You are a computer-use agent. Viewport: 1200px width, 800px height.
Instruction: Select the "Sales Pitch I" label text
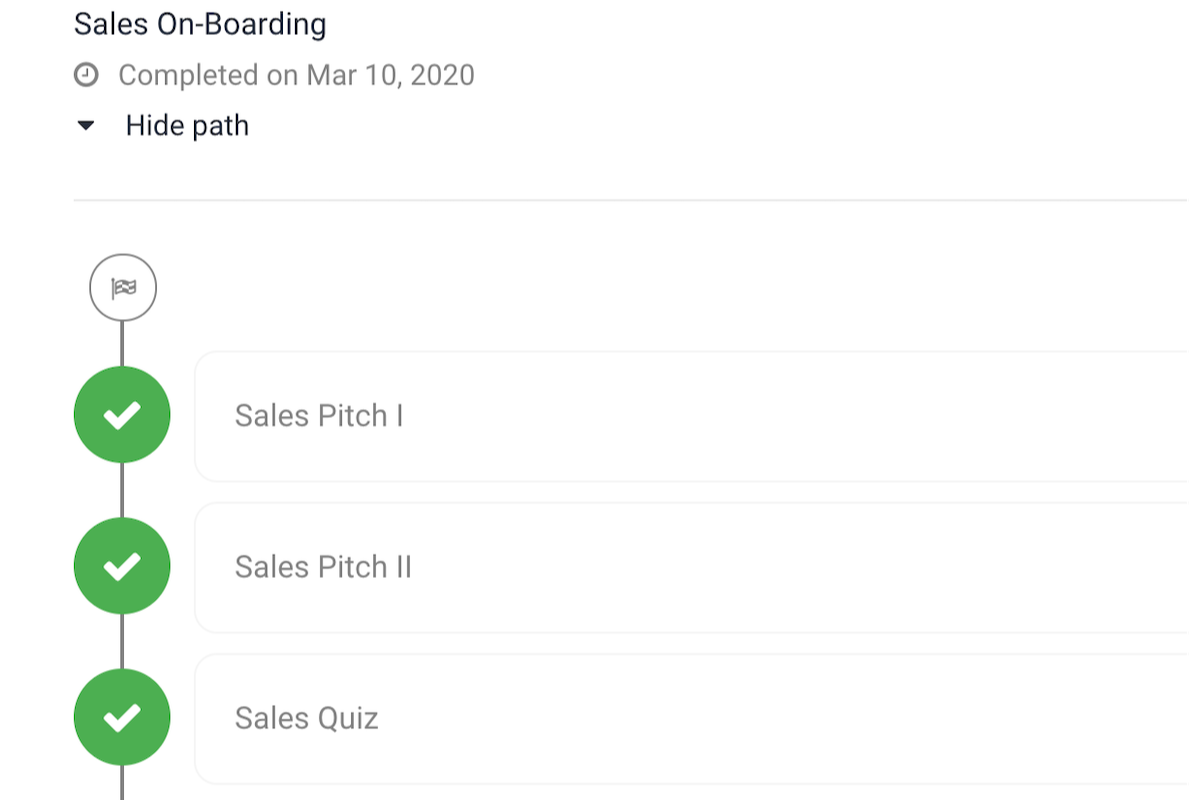coord(319,416)
